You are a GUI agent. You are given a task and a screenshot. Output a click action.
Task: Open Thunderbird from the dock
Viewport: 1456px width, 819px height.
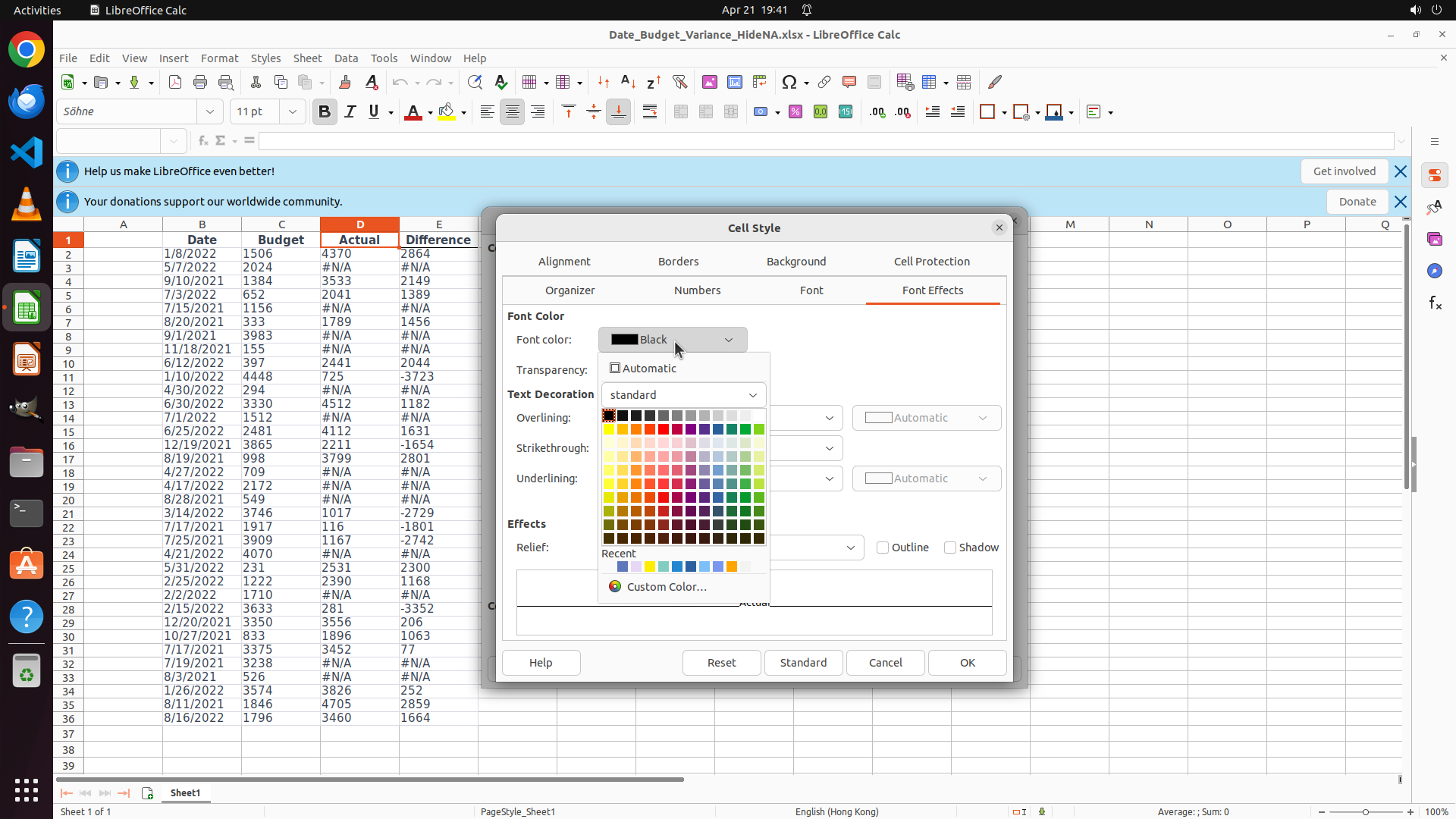27,102
